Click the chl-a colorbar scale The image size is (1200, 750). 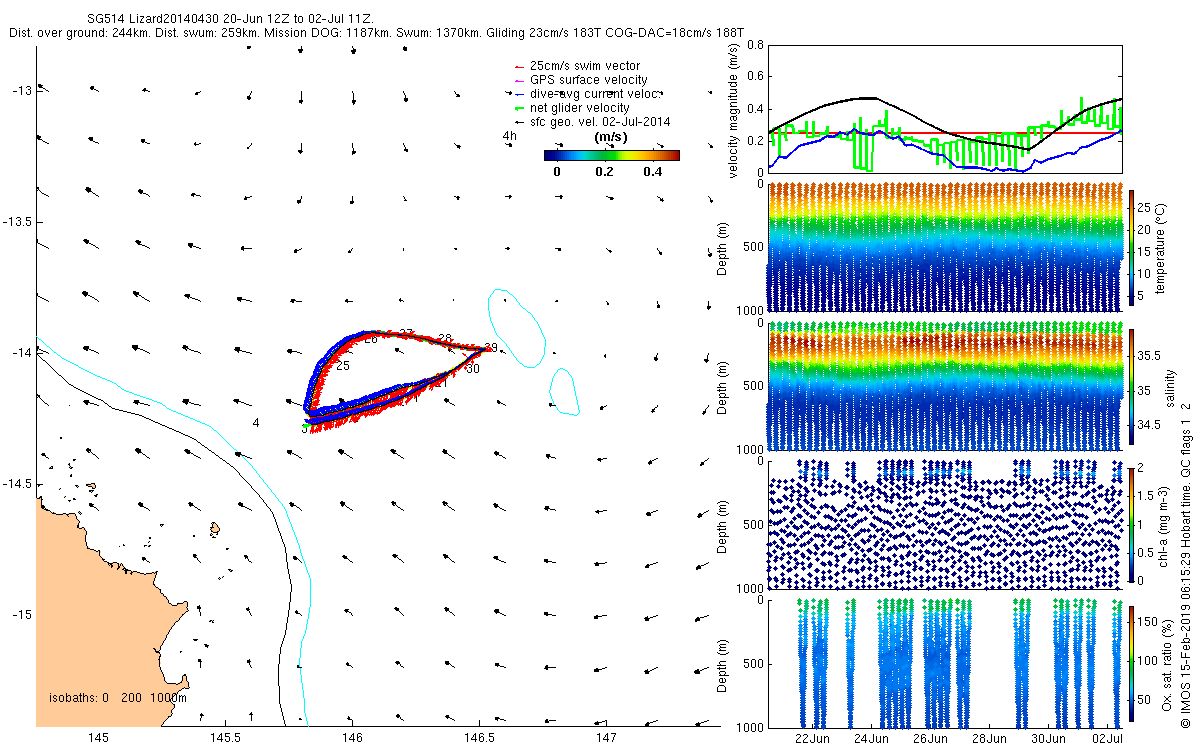pos(1131,524)
